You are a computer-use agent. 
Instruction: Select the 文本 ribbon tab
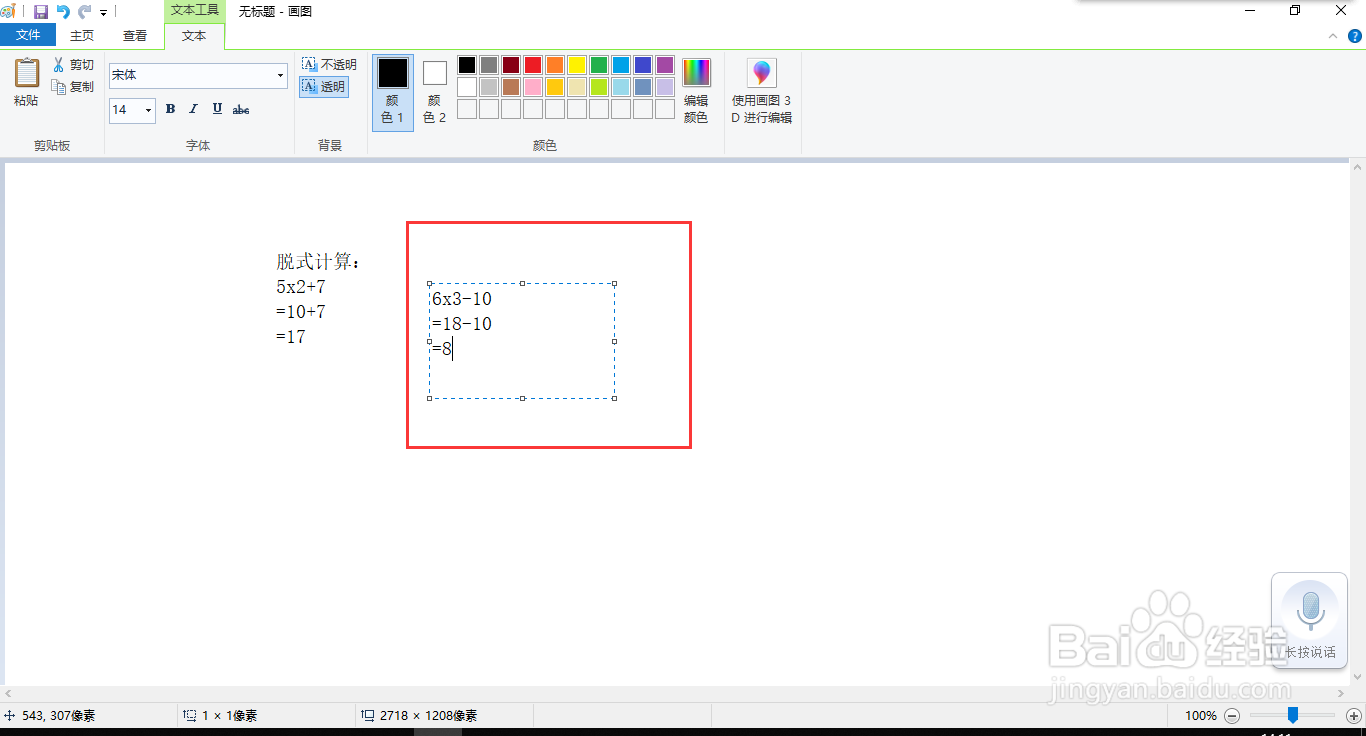pyautogui.click(x=194, y=35)
